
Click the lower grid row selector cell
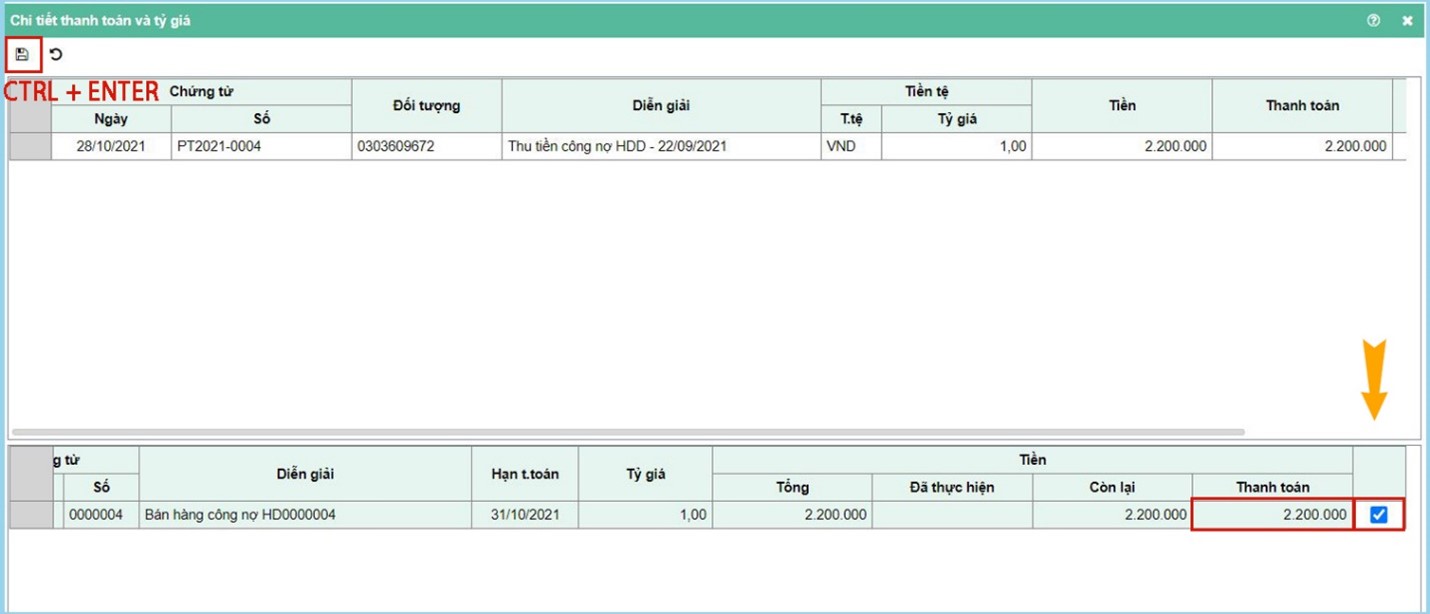[30, 515]
